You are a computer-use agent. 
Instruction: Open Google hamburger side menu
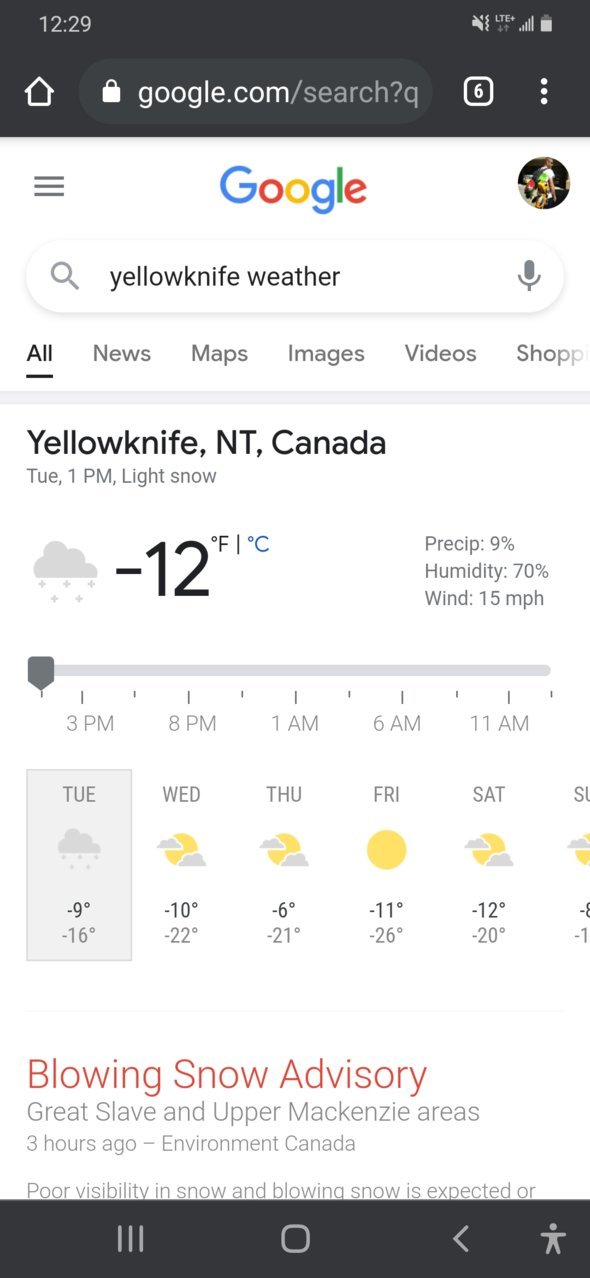point(49,186)
